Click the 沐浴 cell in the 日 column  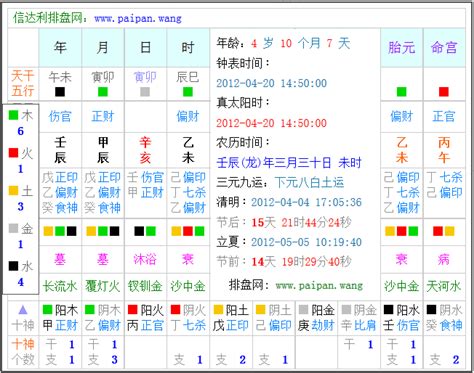[145, 259]
